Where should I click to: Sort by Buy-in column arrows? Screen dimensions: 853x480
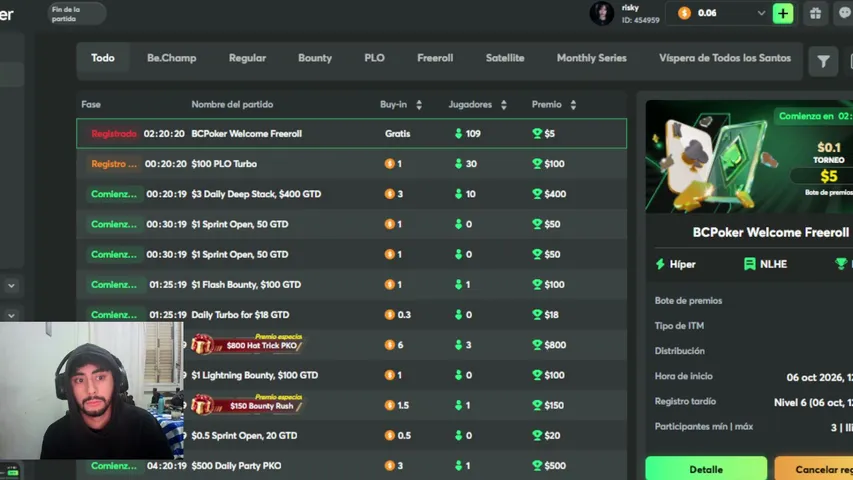pos(419,104)
